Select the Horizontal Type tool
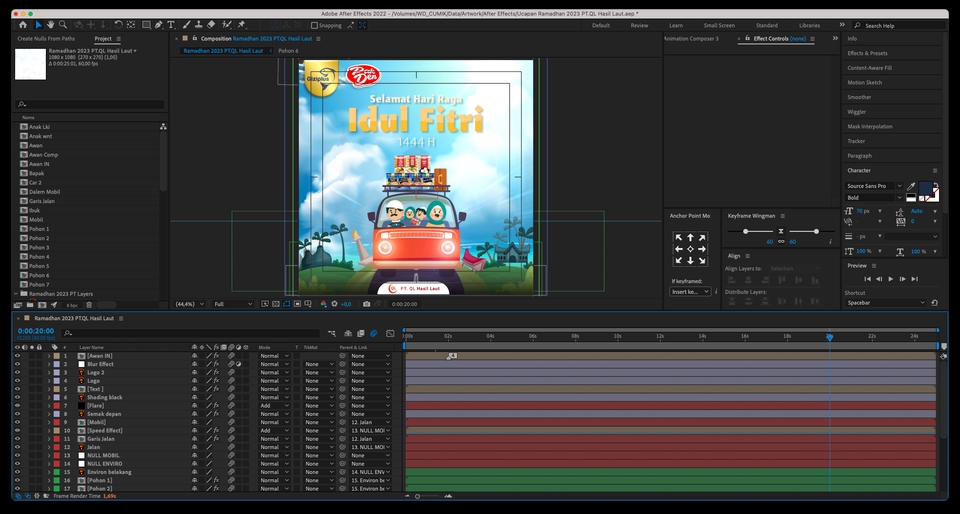The height and width of the screenshot is (514, 960). coord(171,25)
